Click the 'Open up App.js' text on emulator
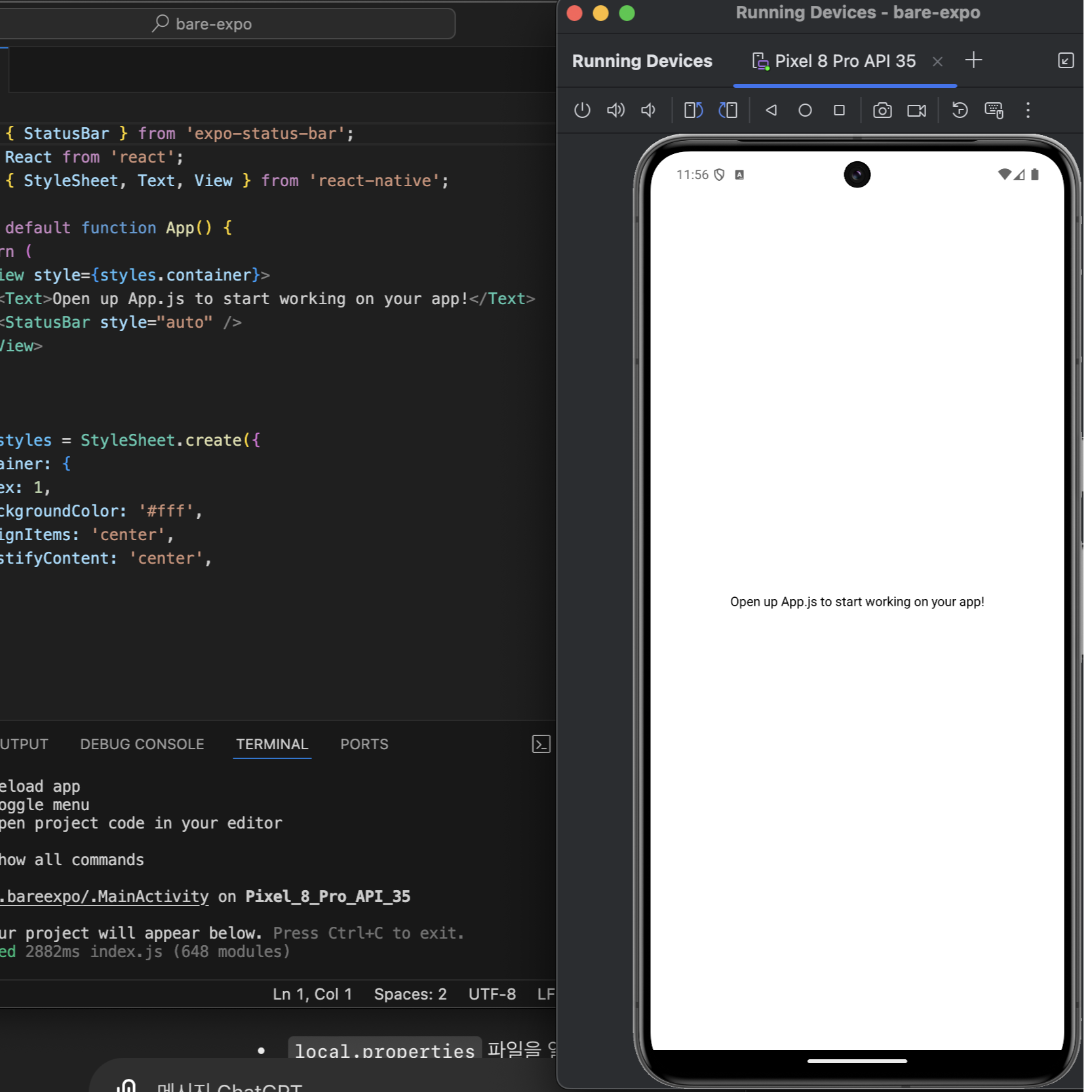 pyautogui.click(x=857, y=602)
